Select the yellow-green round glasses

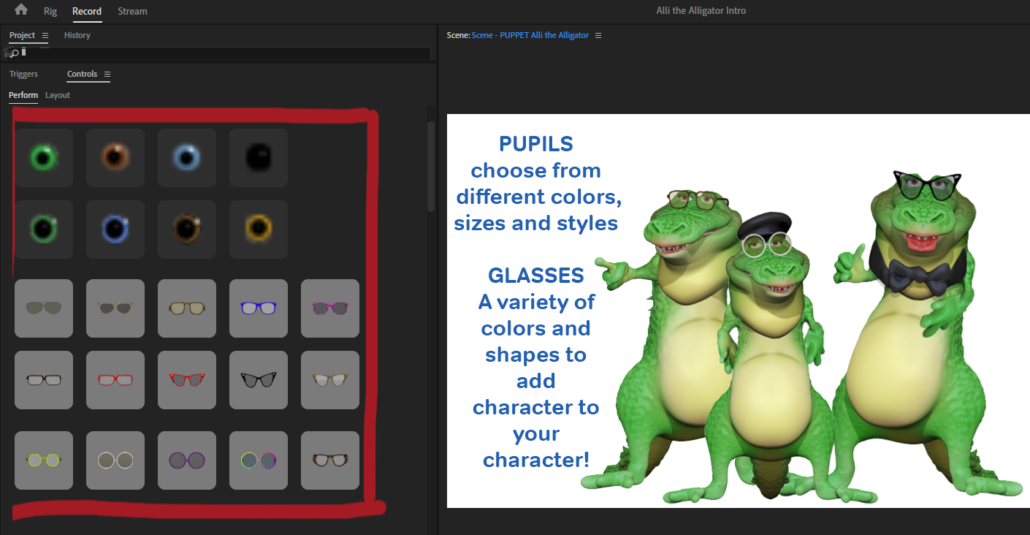click(x=43, y=460)
